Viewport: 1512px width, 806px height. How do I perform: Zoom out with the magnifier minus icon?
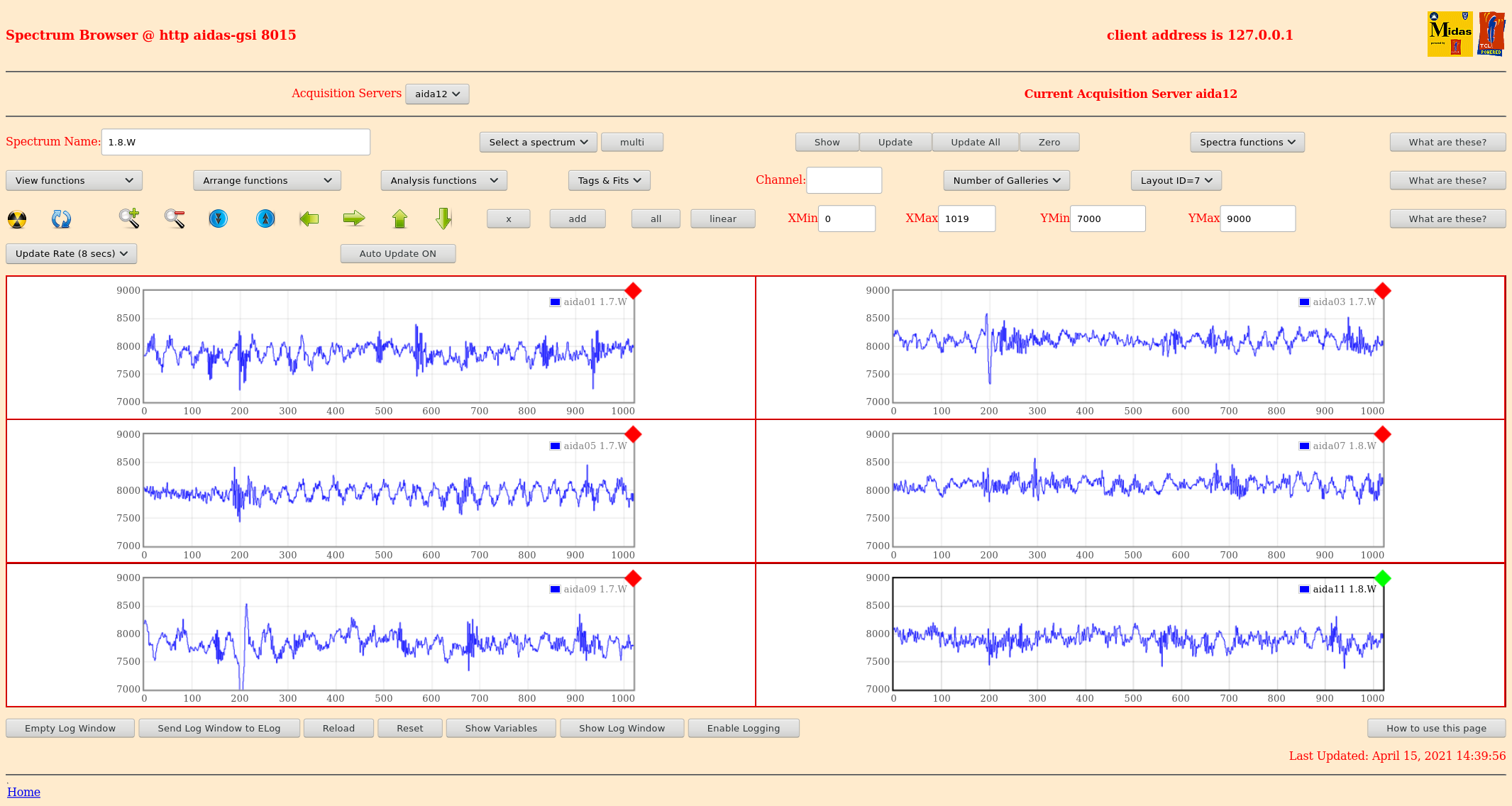(175, 219)
